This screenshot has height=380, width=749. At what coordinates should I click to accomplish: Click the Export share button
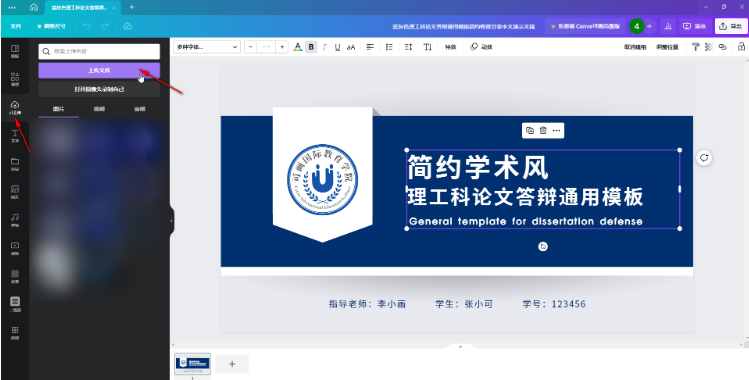coord(731,26)
